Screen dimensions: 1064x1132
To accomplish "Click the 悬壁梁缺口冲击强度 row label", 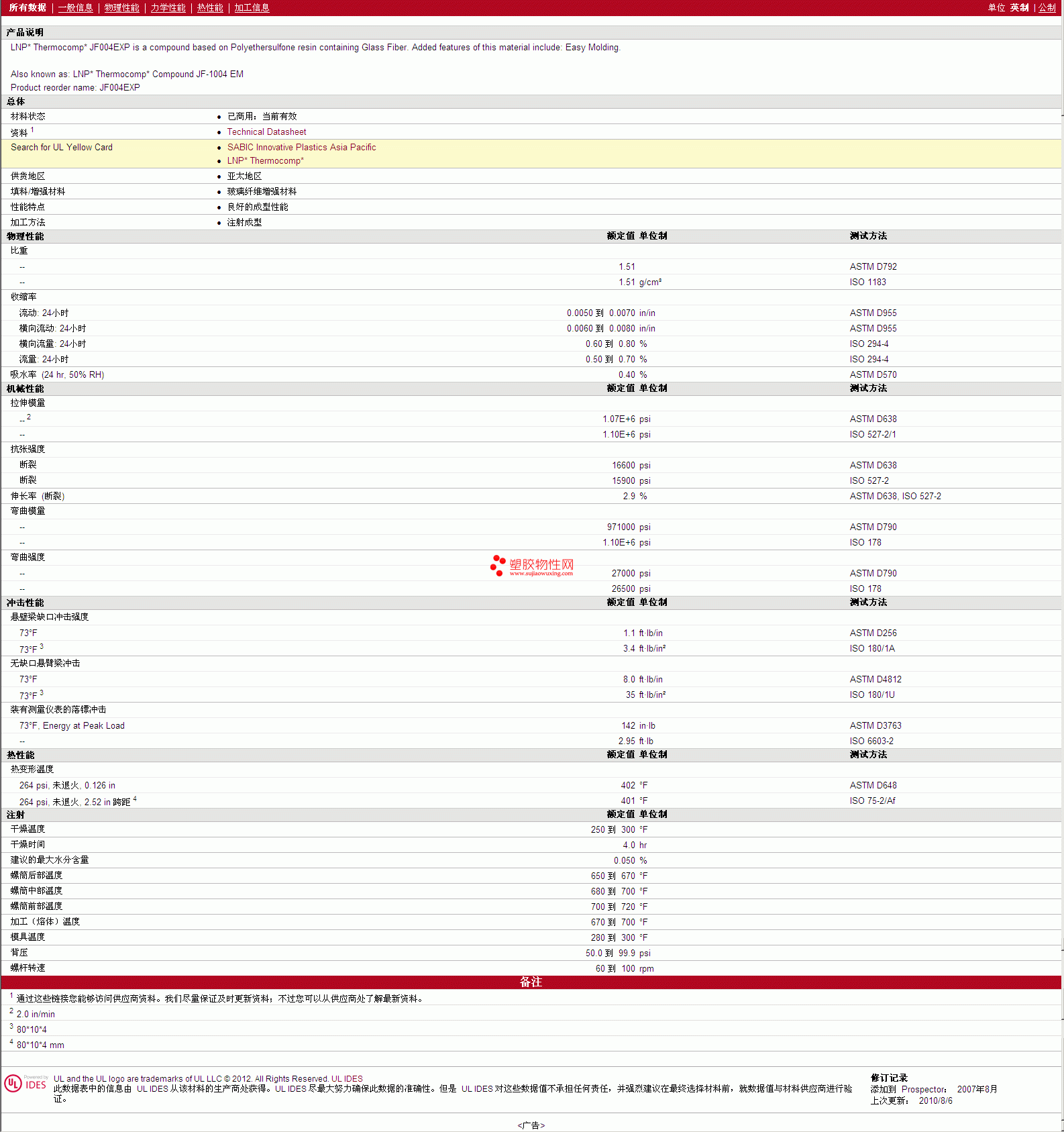I will pyautogui.click(x=49, y=617).
